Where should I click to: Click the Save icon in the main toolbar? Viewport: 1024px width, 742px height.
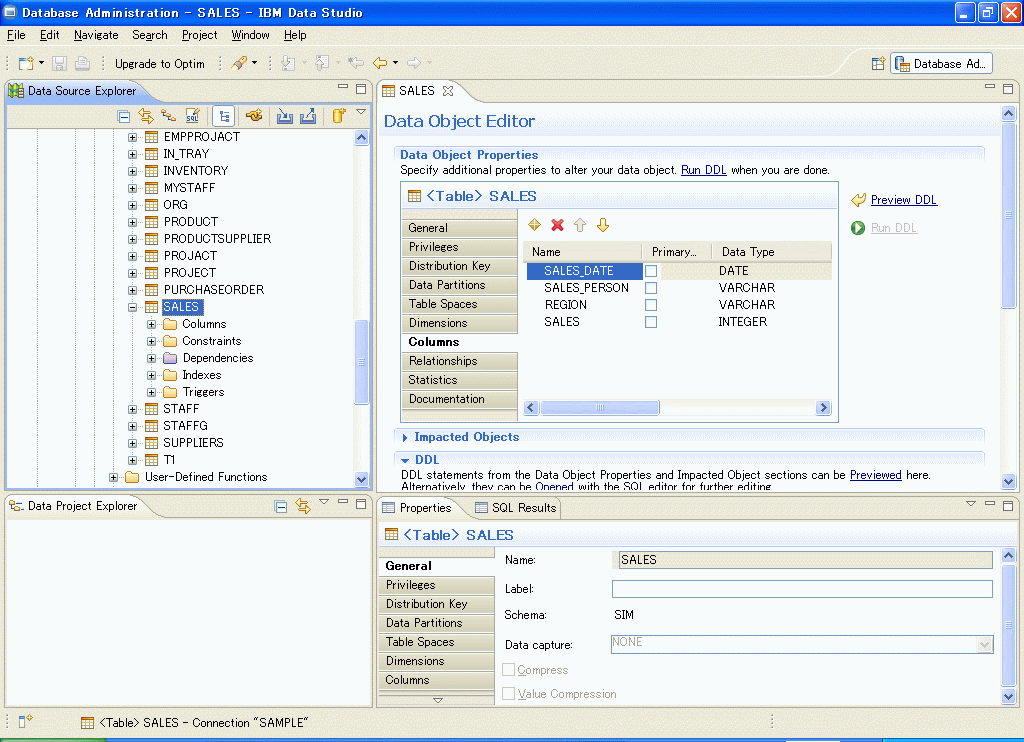point(59,63)
